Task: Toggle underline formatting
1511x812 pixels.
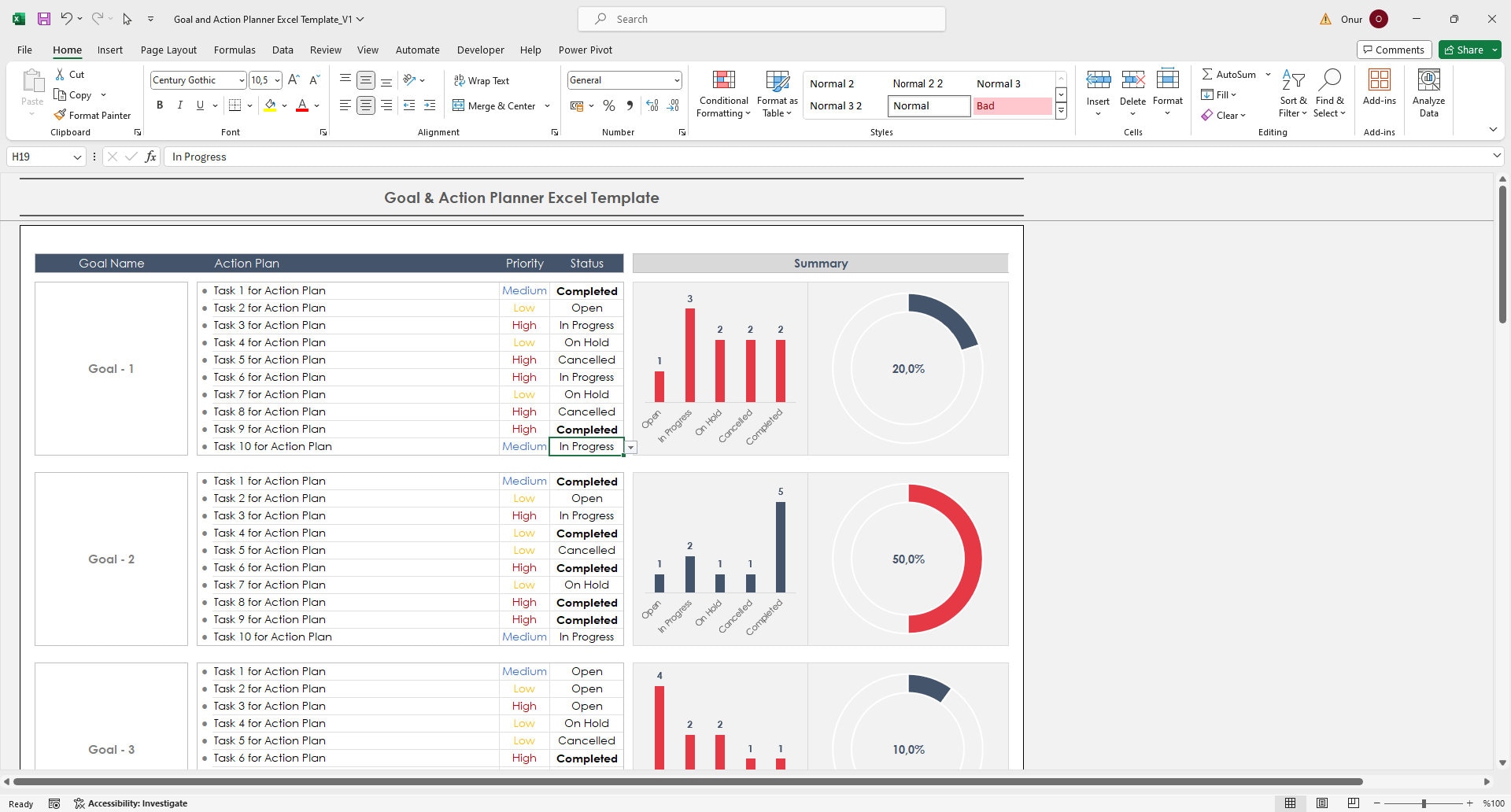Action: [199, 105]
